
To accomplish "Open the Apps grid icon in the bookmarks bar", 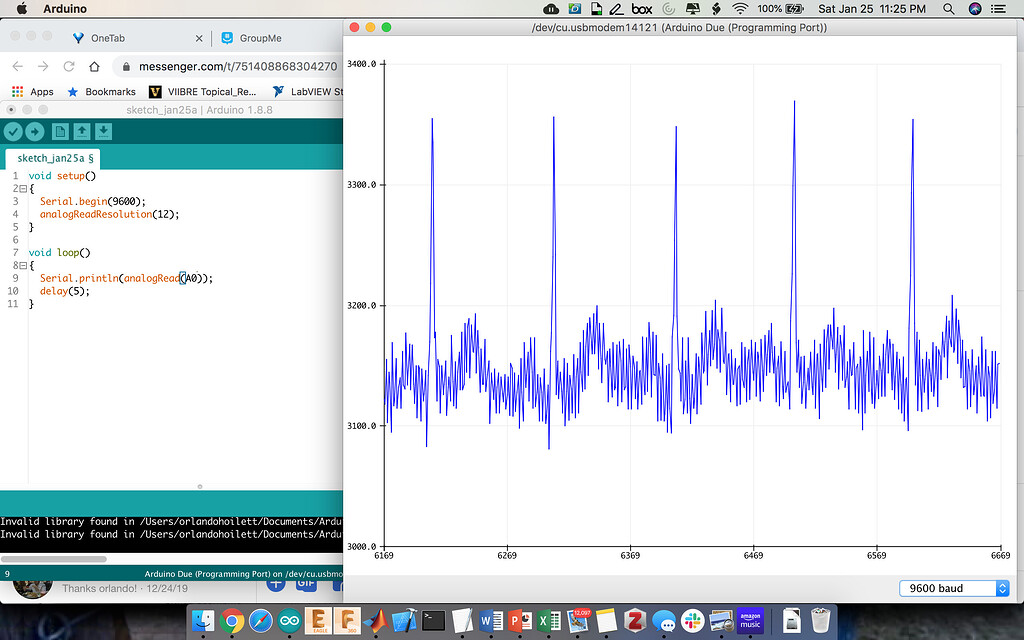I will (x=18, y=91).
